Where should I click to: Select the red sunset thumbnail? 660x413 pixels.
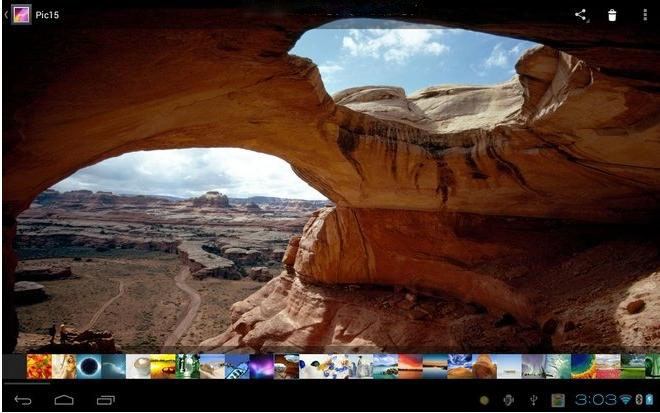[410, 366]
